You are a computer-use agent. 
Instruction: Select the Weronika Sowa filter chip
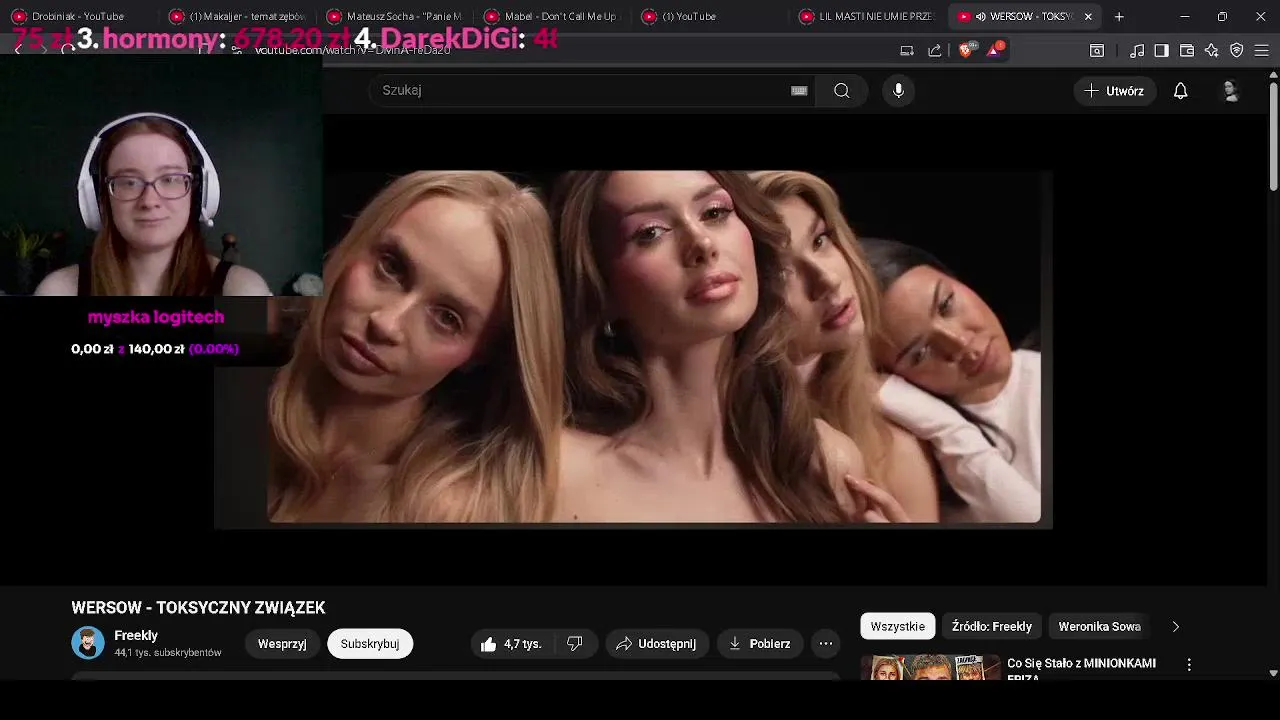(1099, 626)
